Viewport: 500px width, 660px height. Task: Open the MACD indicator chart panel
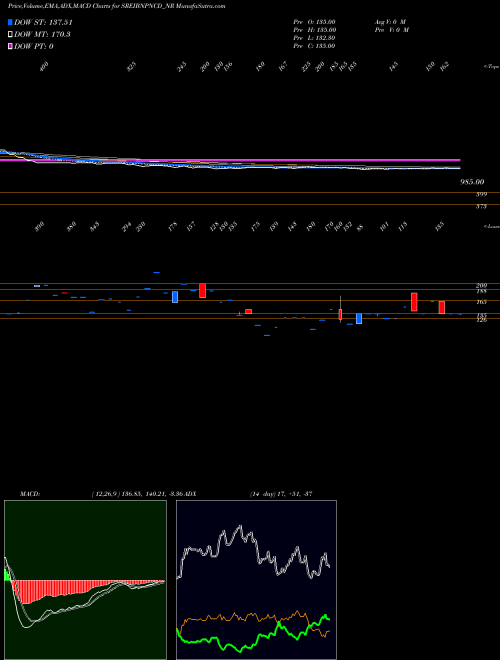pyautogui.click(x=85, y=580)
